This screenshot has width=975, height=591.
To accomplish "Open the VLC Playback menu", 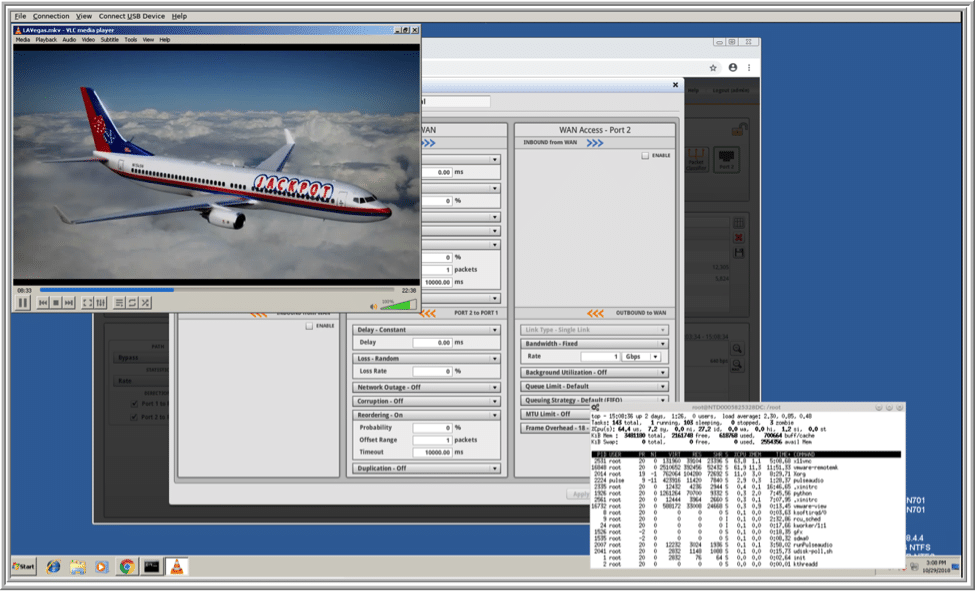I will (46, 40).
